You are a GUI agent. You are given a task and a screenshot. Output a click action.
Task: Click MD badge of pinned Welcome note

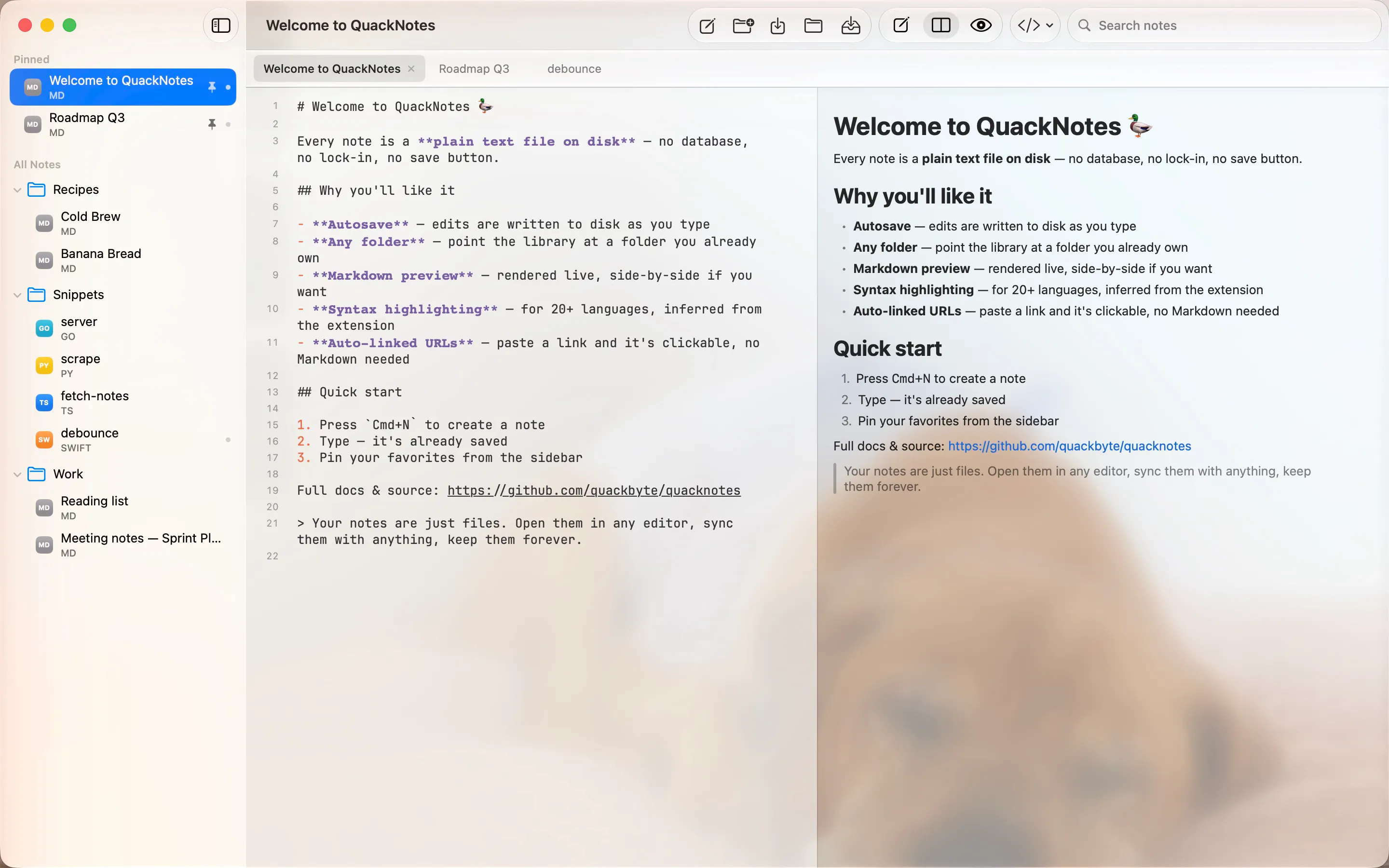pos(33,87)
